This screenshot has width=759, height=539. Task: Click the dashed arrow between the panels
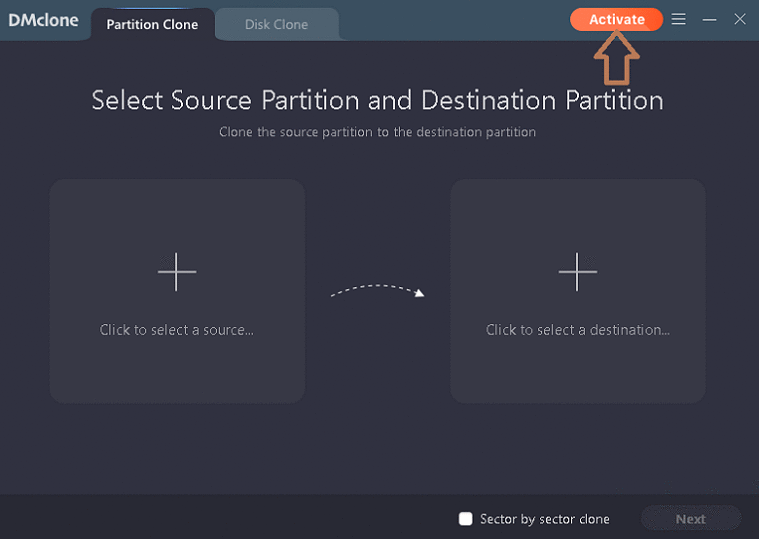(378, 290)
